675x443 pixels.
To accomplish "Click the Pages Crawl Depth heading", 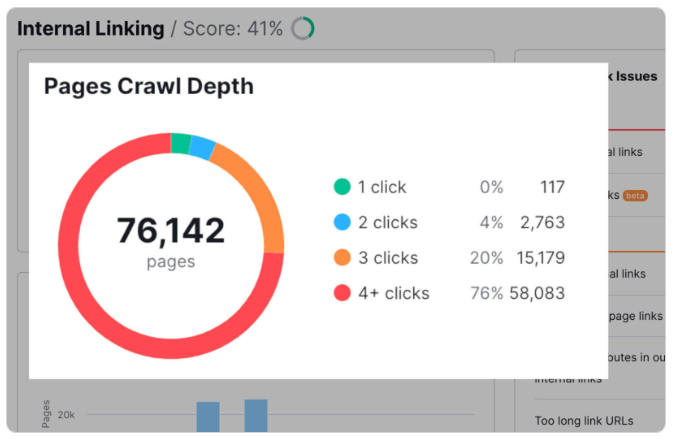I will [x=149, y=86].
